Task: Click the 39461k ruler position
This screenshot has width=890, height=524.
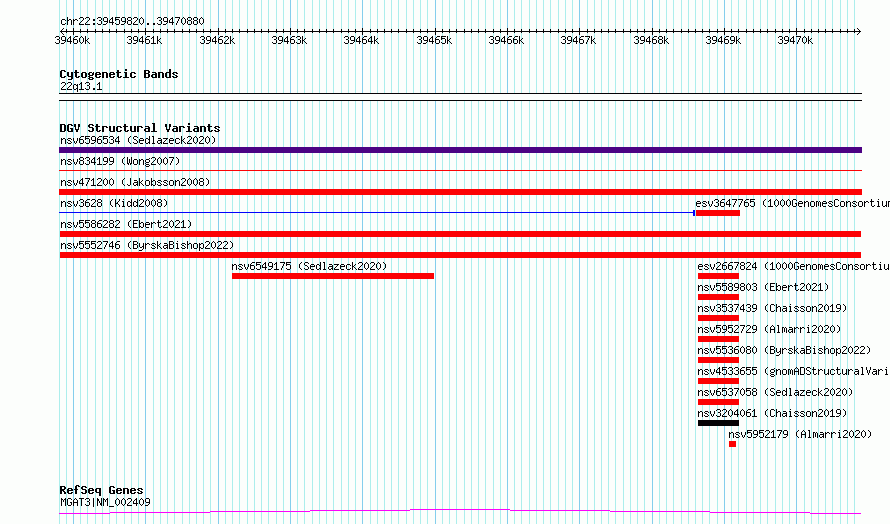Action: click(144, 40)
